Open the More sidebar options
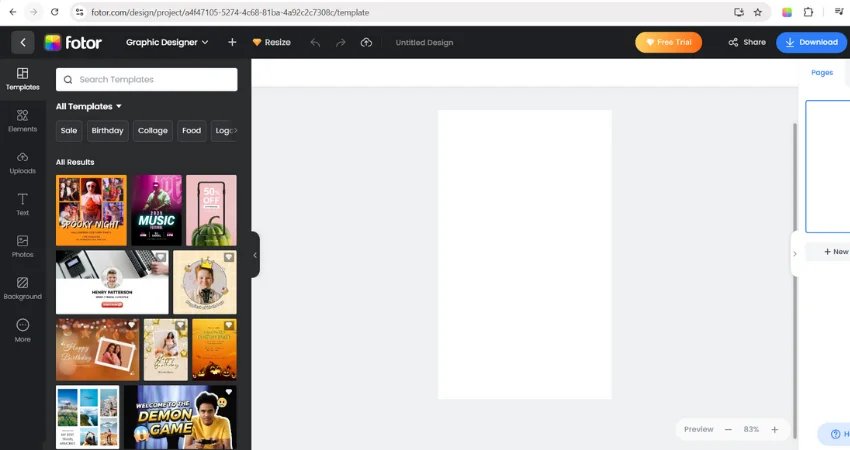This screenshot has width=850, height=450. pyautogui.click(x=22, y=331)
